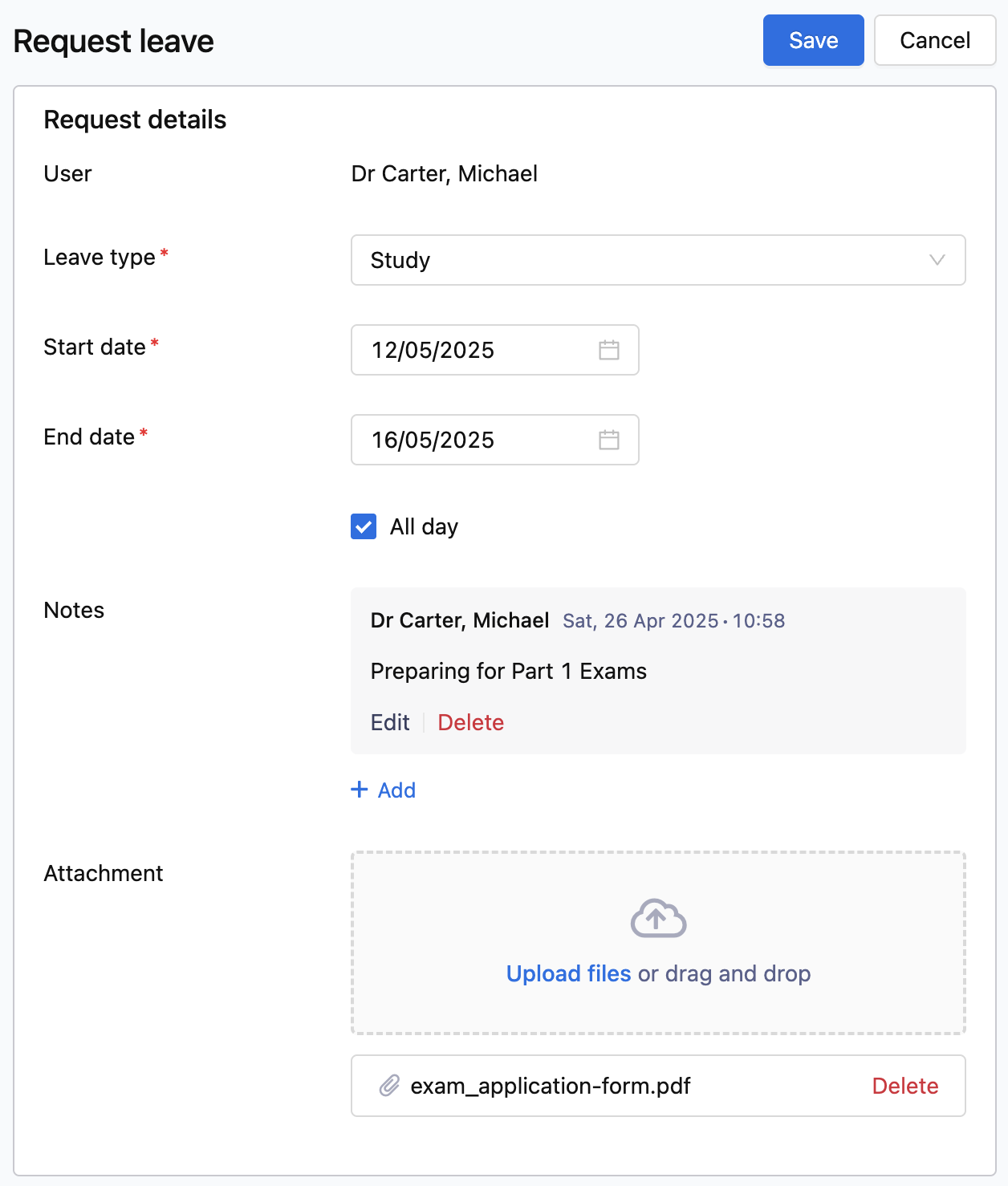Open the Study leave type dropdown
The height and width of the screenshot is (1186, 1008).
[658, 260]
